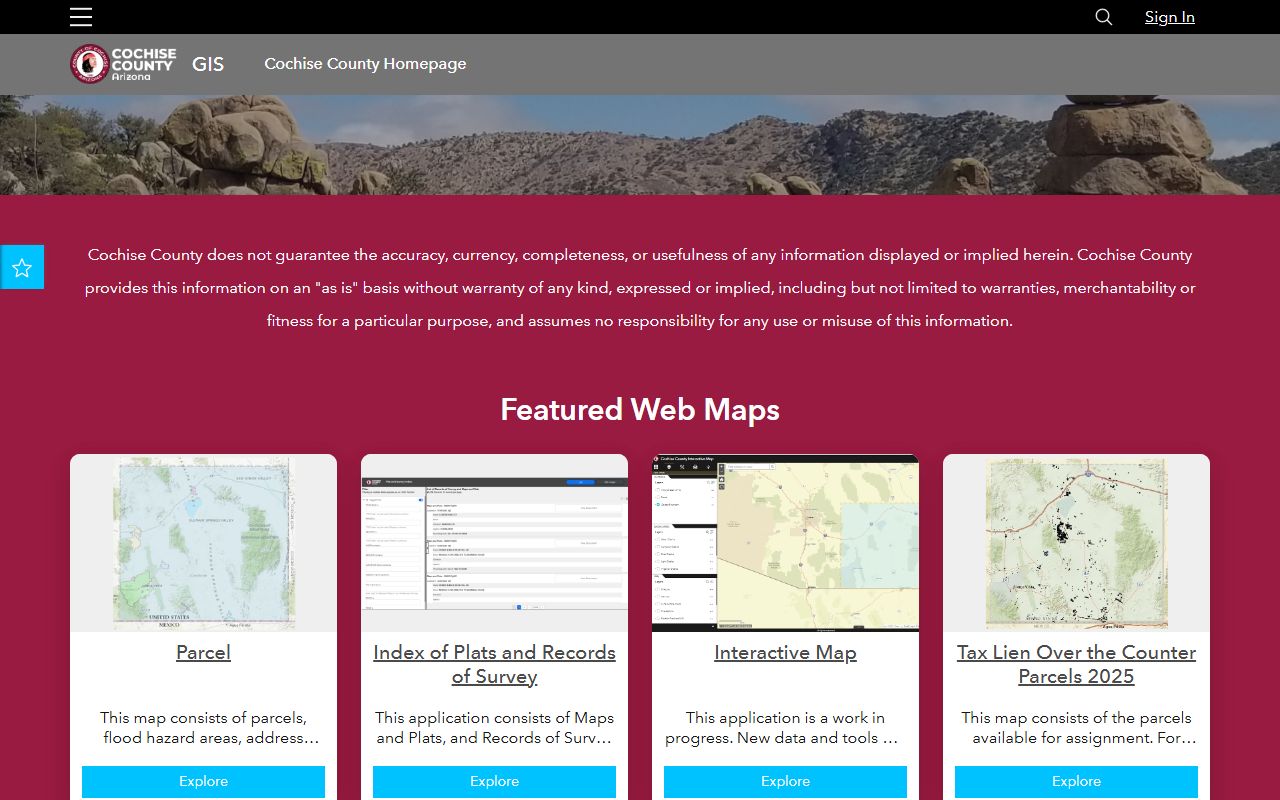This screenshot has width=1280, height=800.
Task: Click the Cochise County Arizona logo
Action: [x=123, y=64]
